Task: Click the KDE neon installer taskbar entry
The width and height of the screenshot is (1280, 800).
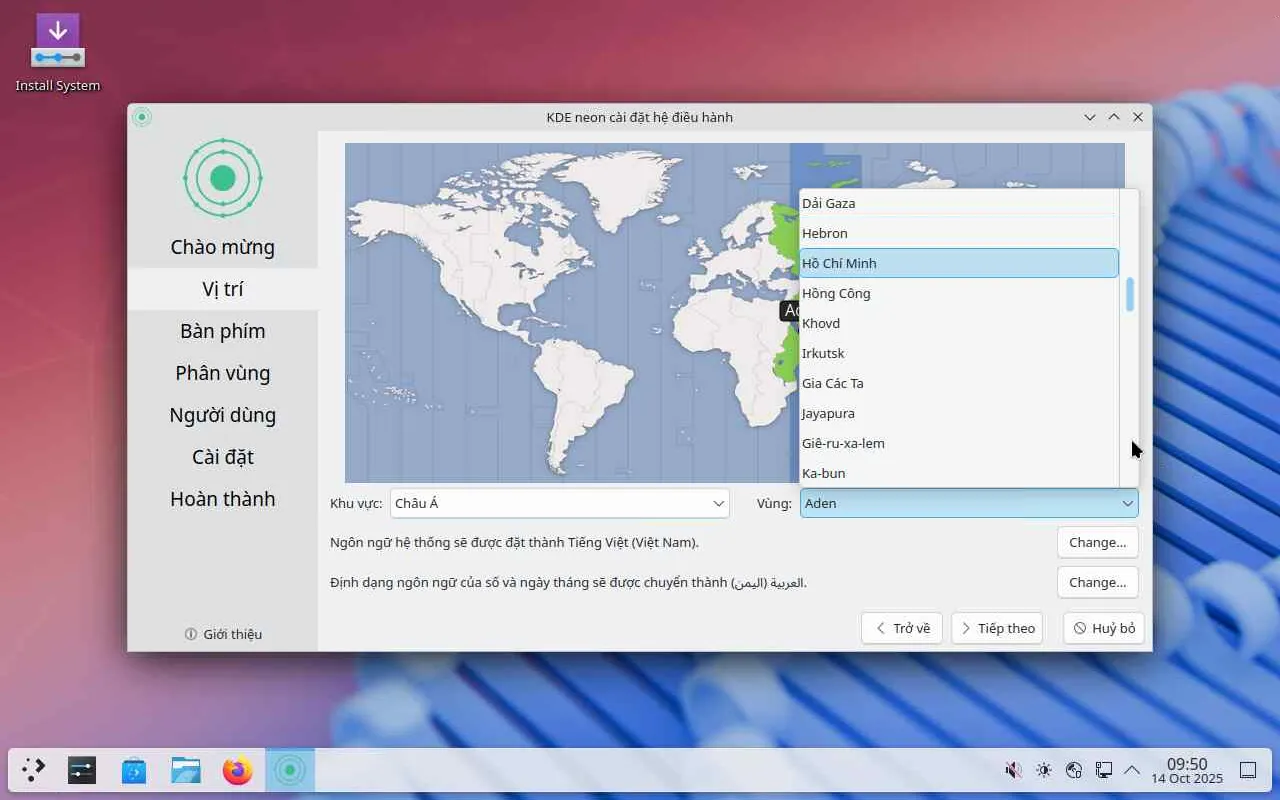Action: tap(290, 770)
